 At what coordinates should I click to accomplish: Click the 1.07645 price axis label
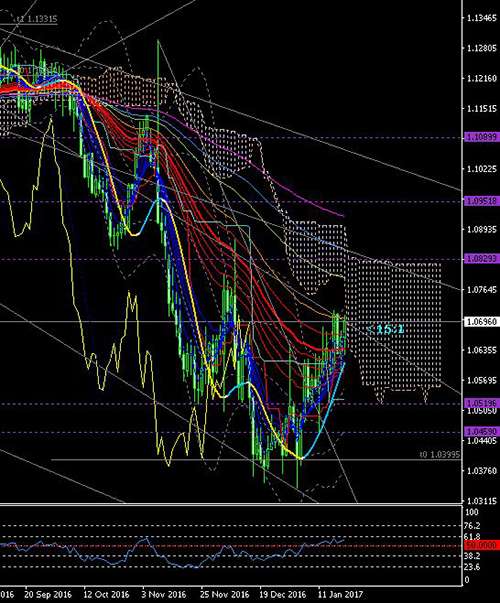pos(482,290)
